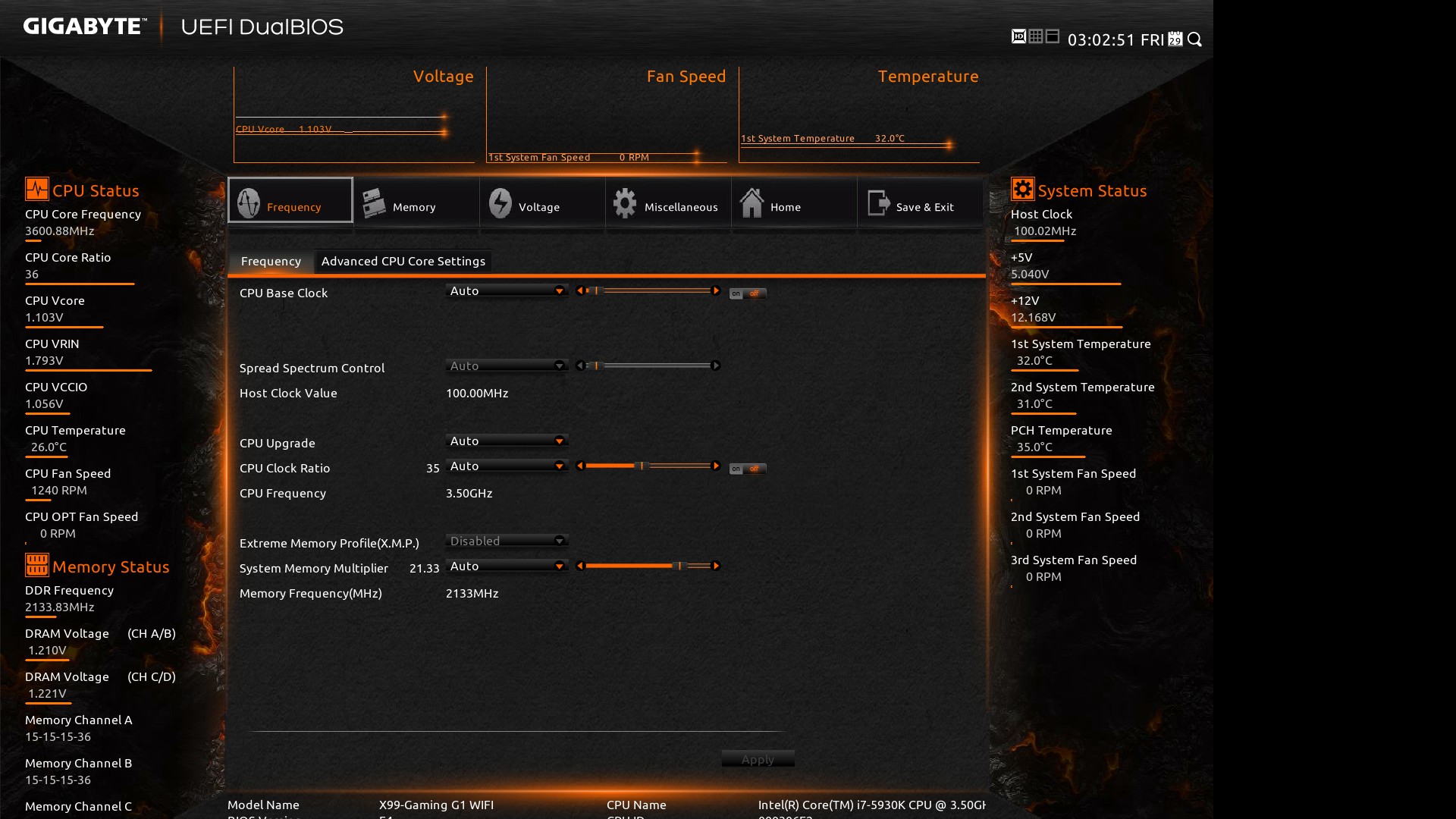Click the PCH Temperature 35.0°C reading
This screenshot has width=1456, height=819.
point(1034,447)
